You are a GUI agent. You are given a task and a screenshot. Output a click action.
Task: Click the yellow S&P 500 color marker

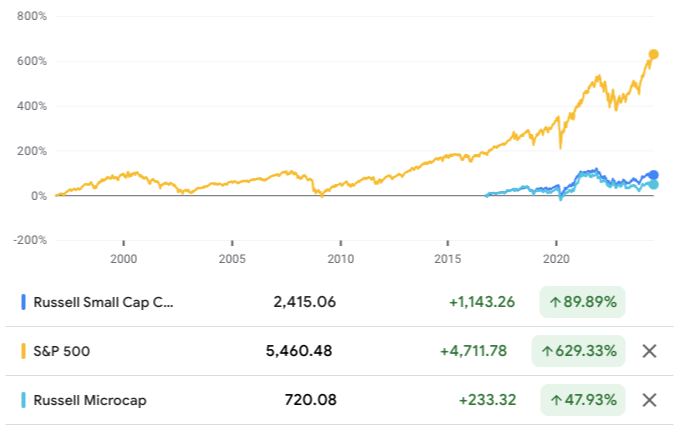pos(23,351)
